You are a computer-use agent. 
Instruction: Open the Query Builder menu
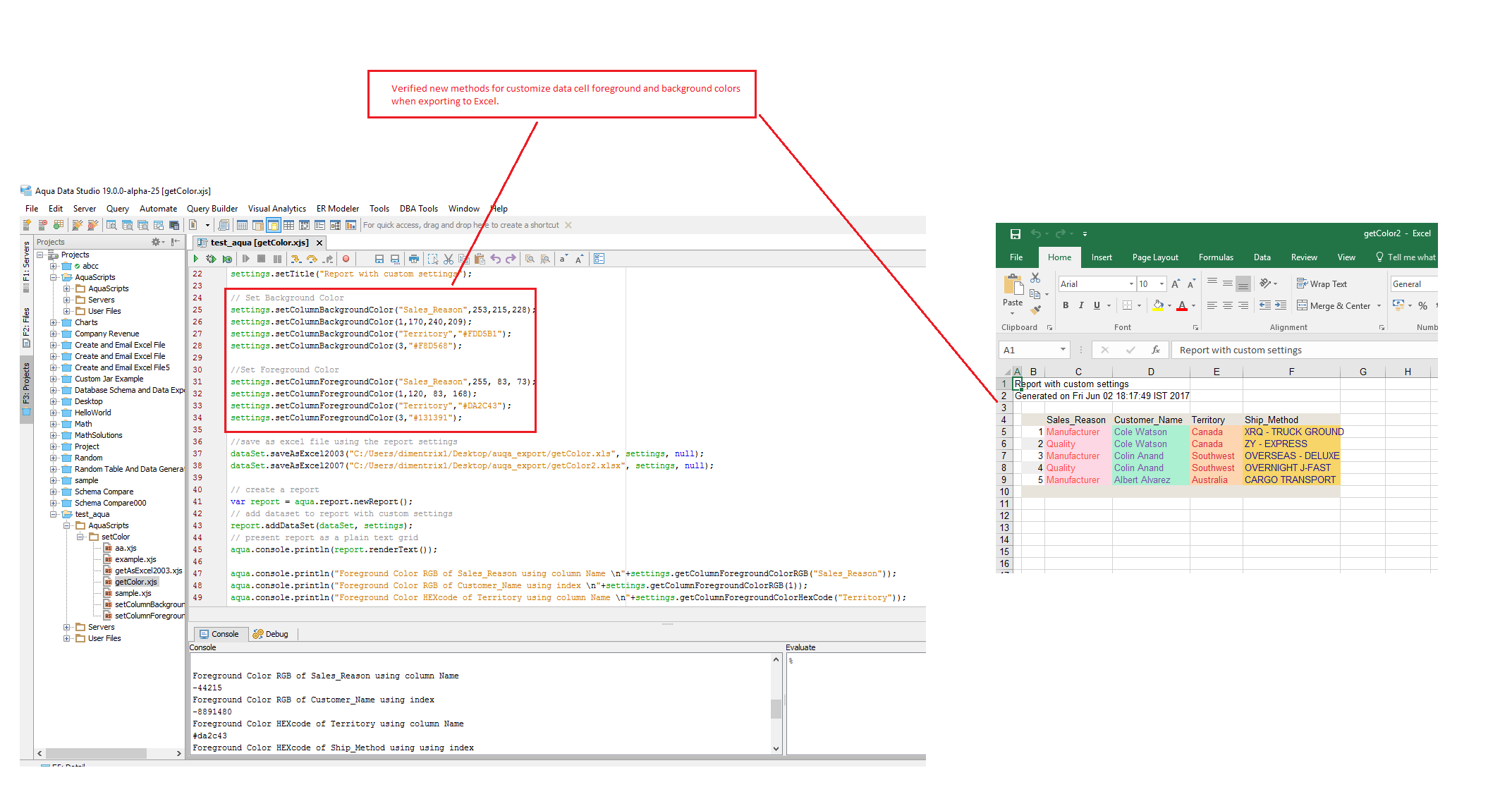coord(212,209)
